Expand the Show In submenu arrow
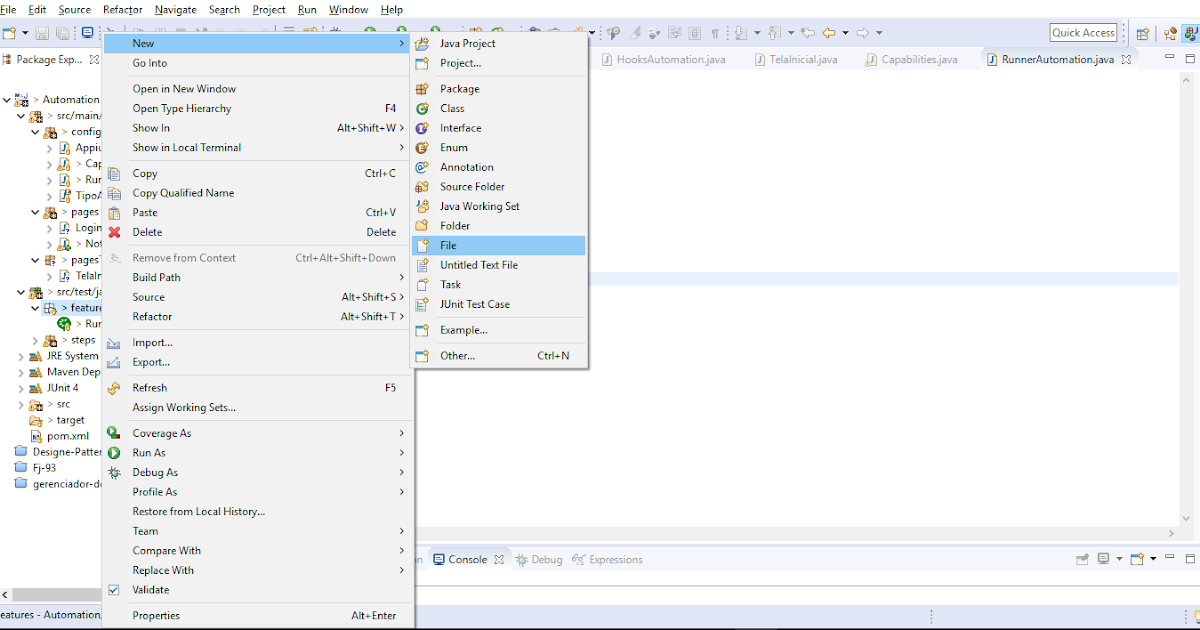 coord(402,128)
